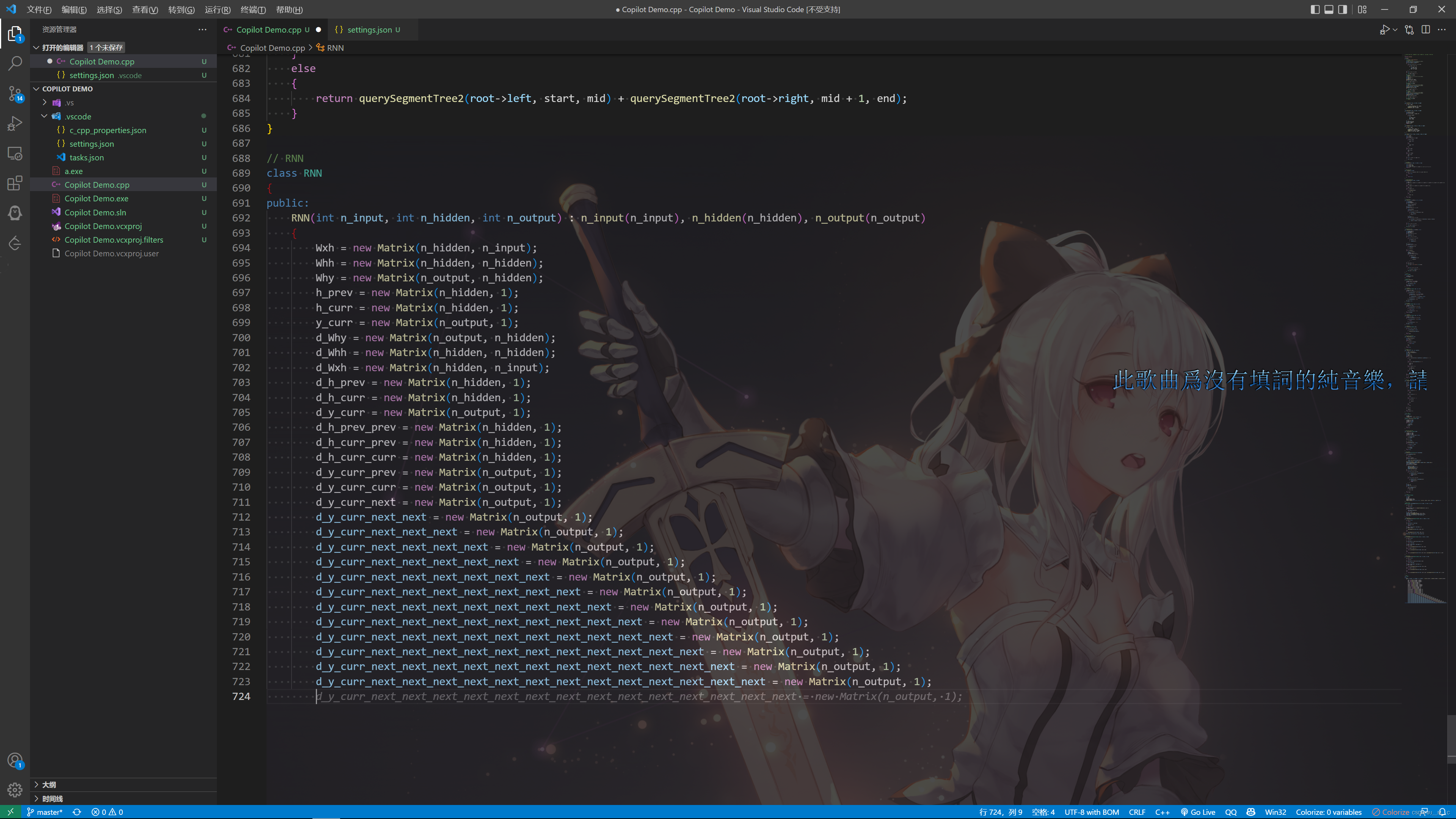Open problems indicator showing 0 errors 0 warnings
Screen dimensions: 1456x819
point(107,812)
